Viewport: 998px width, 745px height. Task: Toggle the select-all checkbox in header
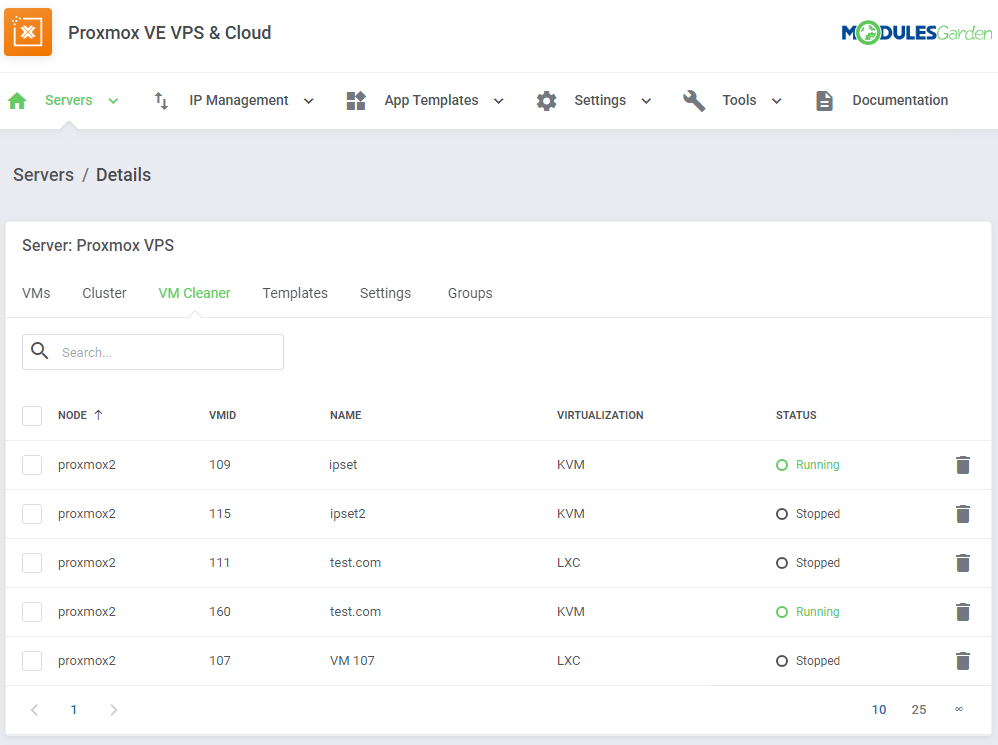tap(32, 416)
